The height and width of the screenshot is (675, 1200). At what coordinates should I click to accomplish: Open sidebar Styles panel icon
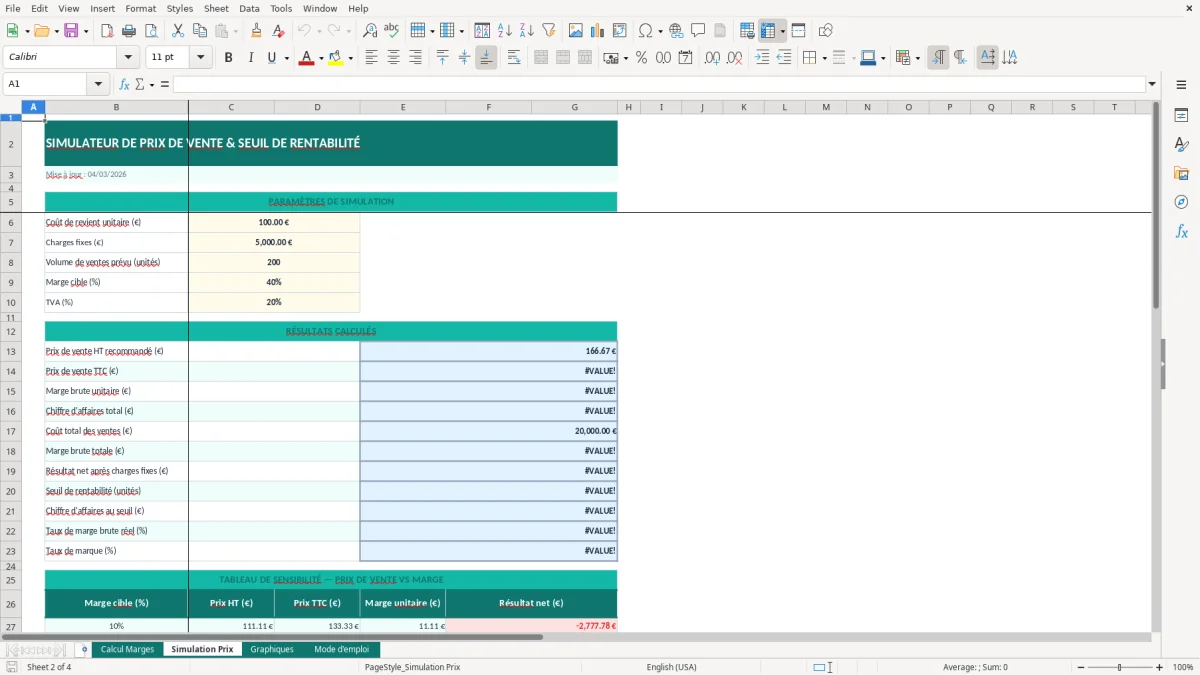tap(1181, 144)
